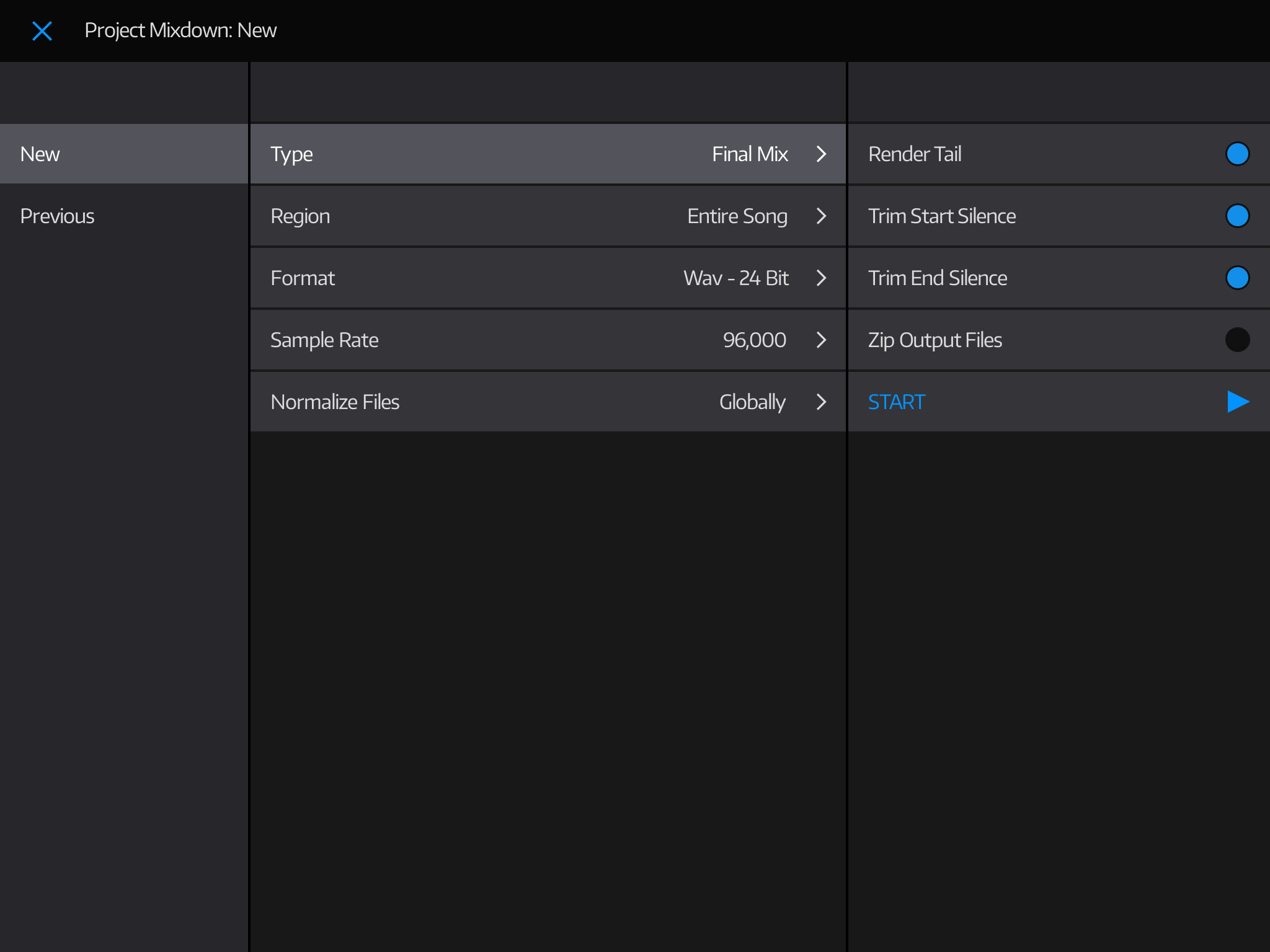Image resolution: width=1270 pixels, height=952 pixels.
Task: Toggle the Render Tail option off
Action: [1237, 154]
